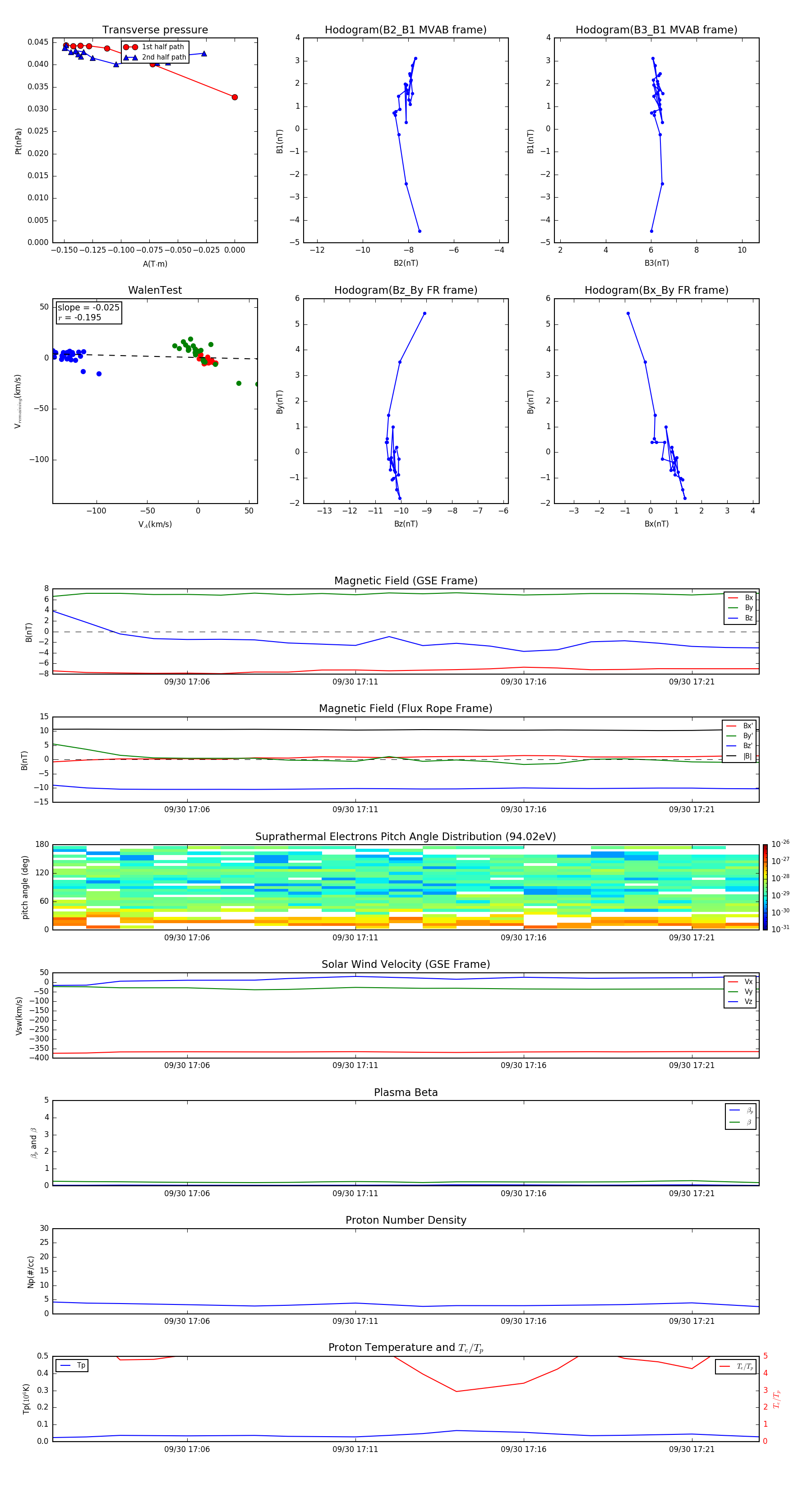The width and height of the screenshot is (812, 1489).
Task: Click the pitch angle distribution colorbar
Action: click(x=765, y=887)
